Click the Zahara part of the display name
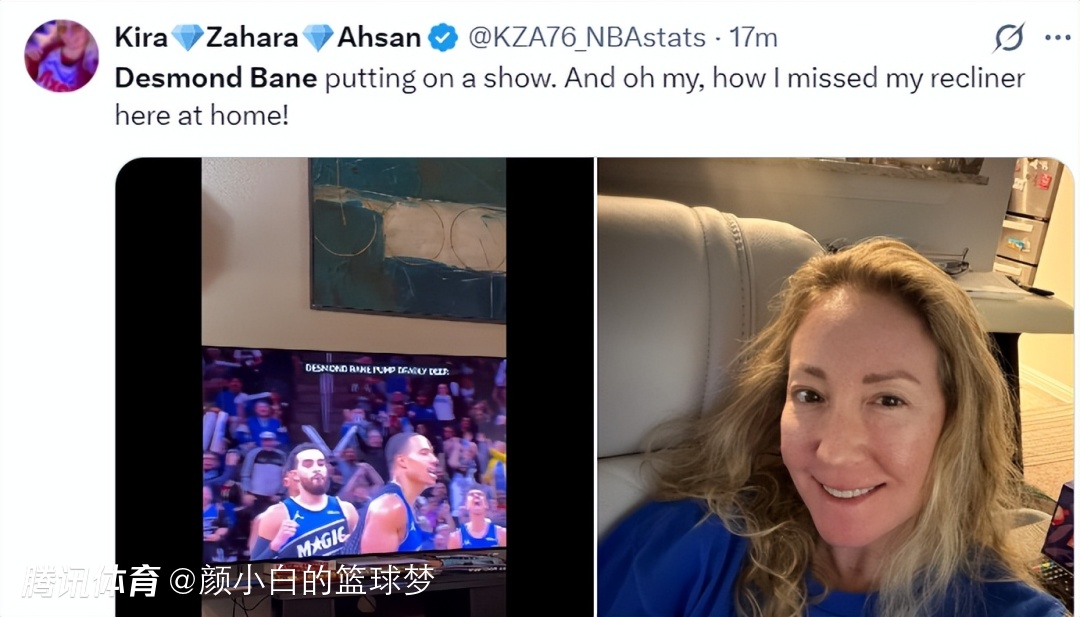Screen dimensions: 1080x617 252,37
